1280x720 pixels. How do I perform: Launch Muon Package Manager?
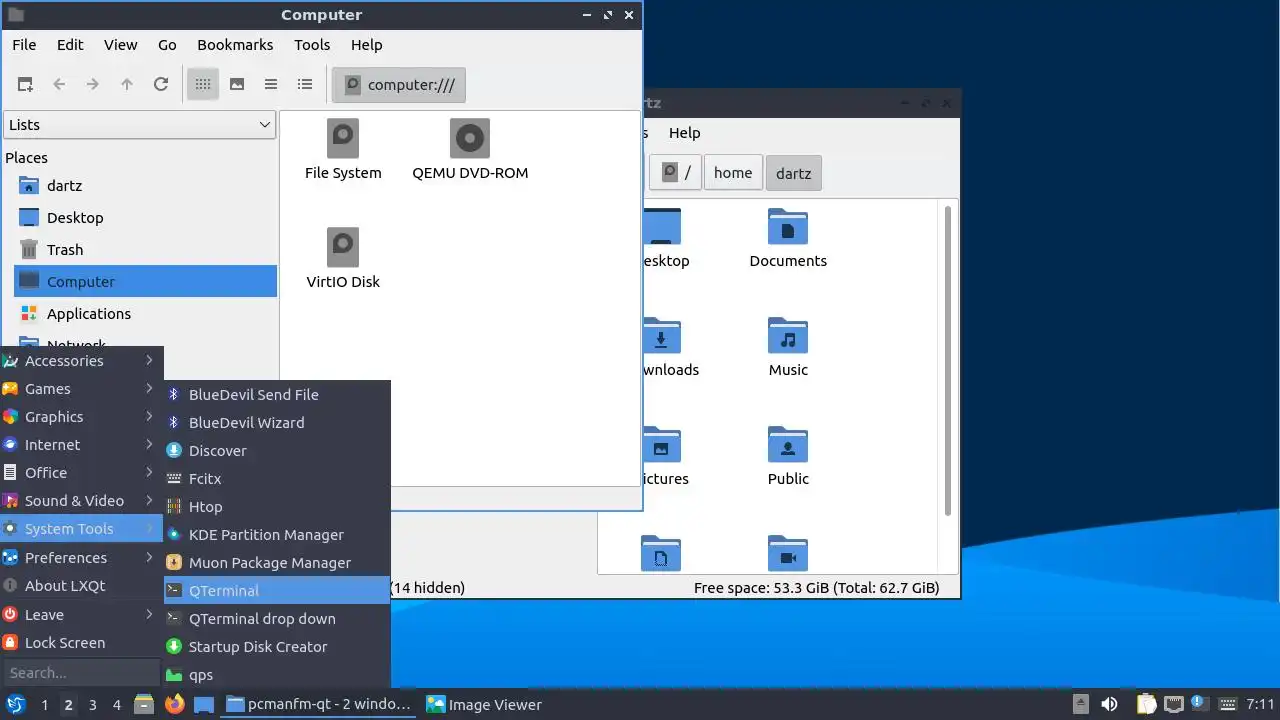pos(277,563)
